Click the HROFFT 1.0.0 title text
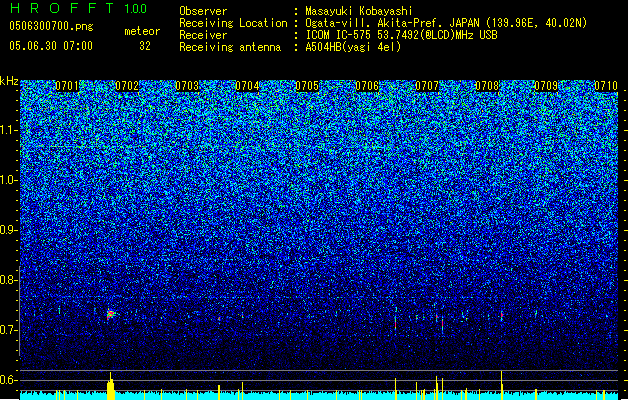Screen dimensions: 629x400 coord(79,8)
